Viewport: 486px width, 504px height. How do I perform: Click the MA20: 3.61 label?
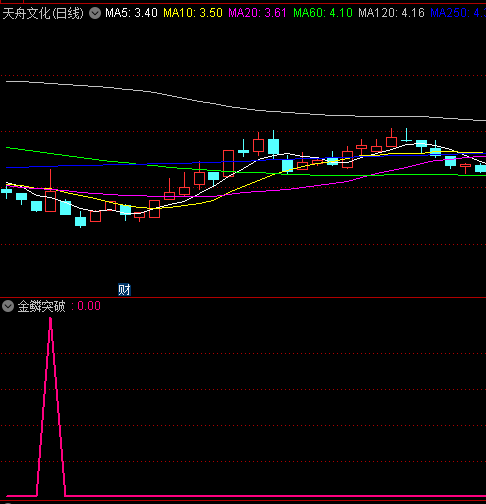pos(257,13)
